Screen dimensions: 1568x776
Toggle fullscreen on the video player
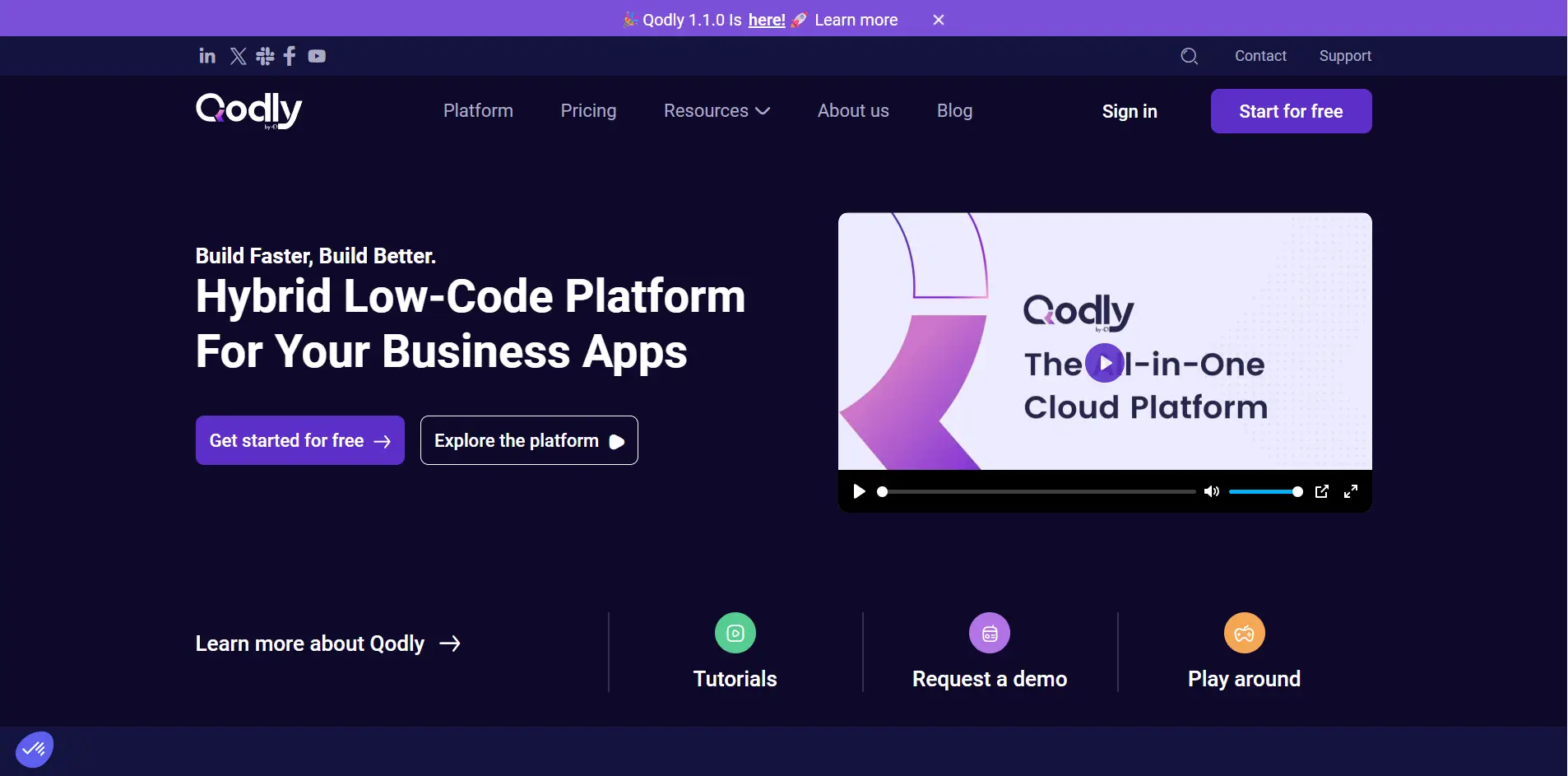click(x=1351, y=491)
